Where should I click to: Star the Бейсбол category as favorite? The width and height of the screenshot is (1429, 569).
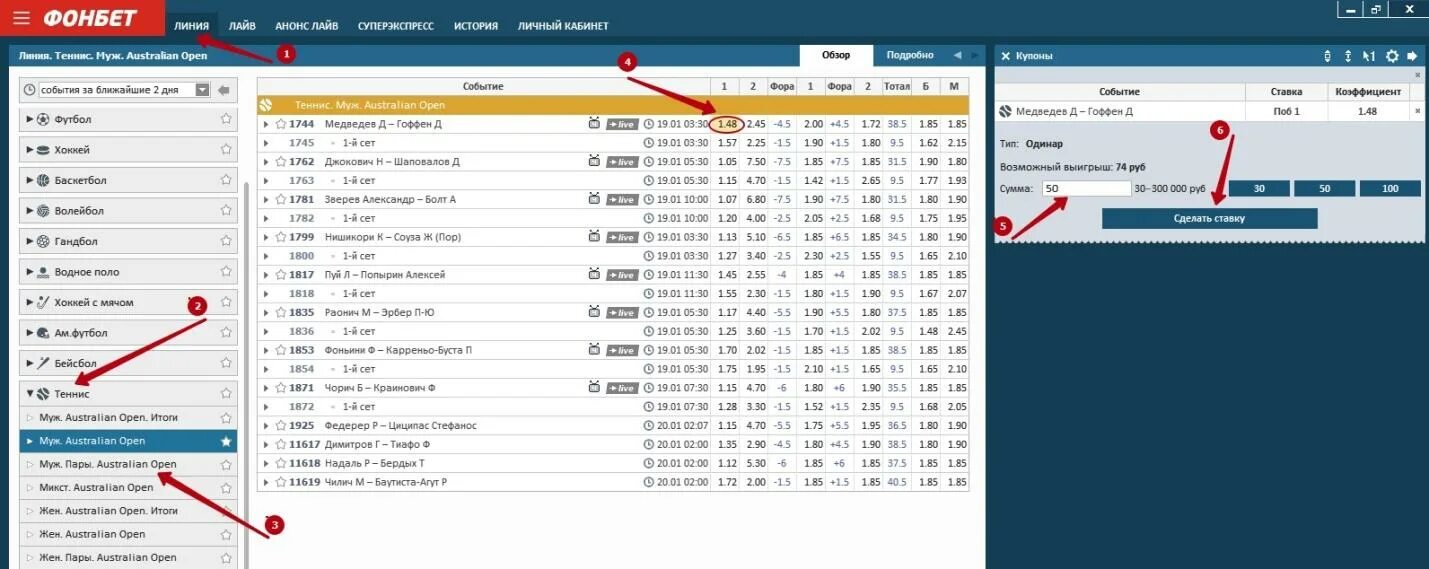coord(226,363)
